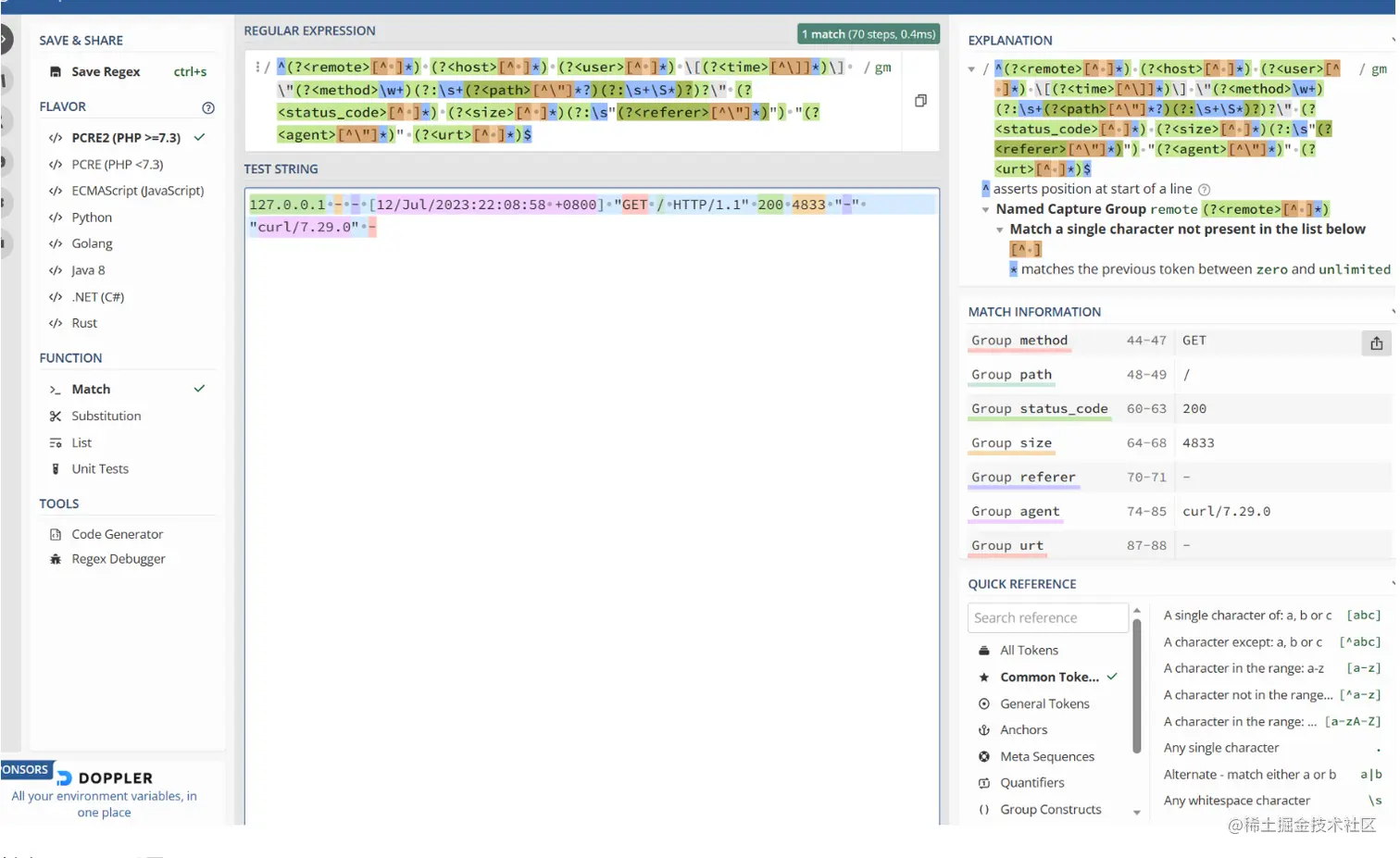1400x858 pixels.
Task: Select the Substitution function
Action: [106, 416]
